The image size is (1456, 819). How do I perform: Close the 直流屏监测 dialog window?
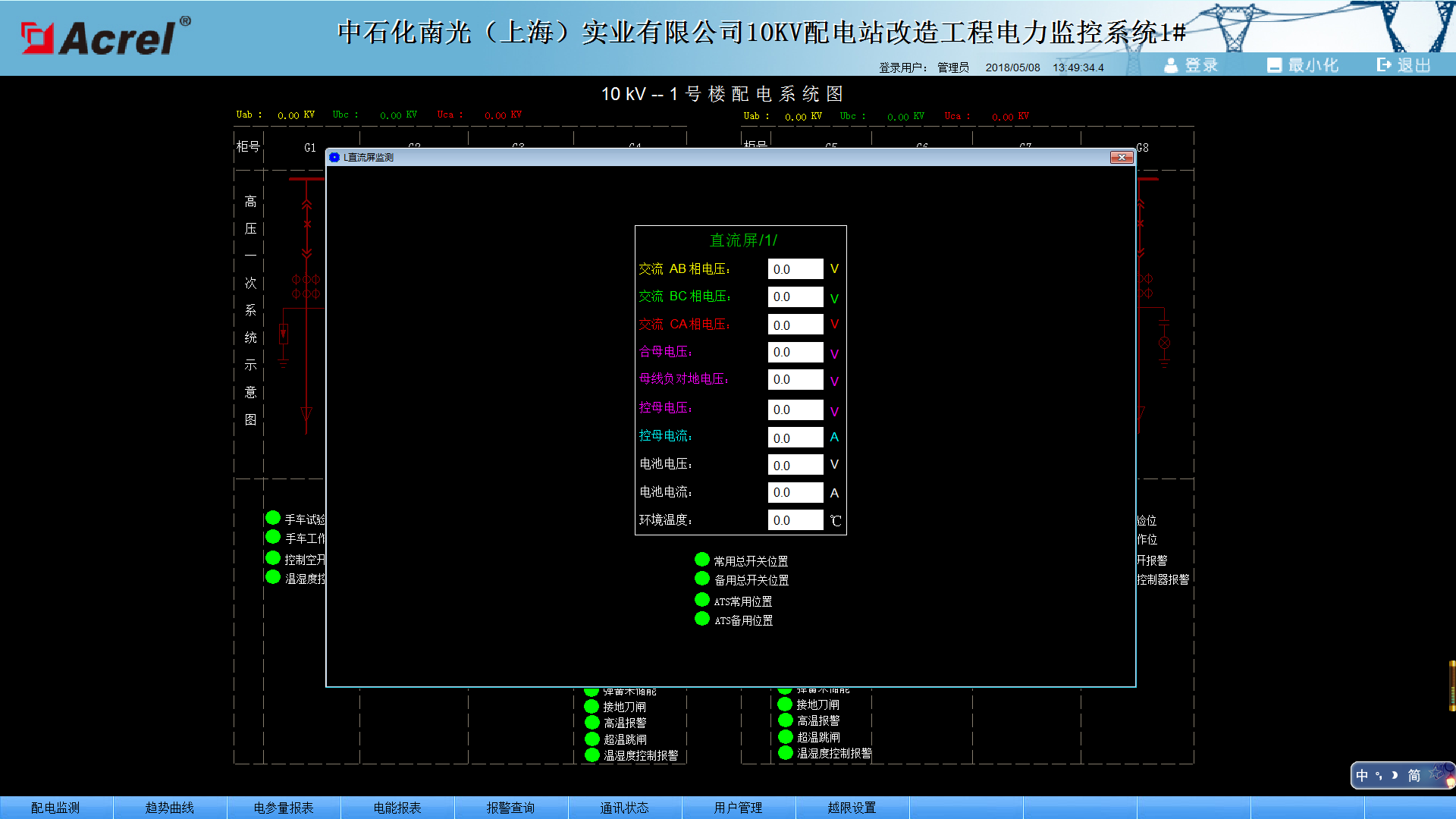[1122, 157]
